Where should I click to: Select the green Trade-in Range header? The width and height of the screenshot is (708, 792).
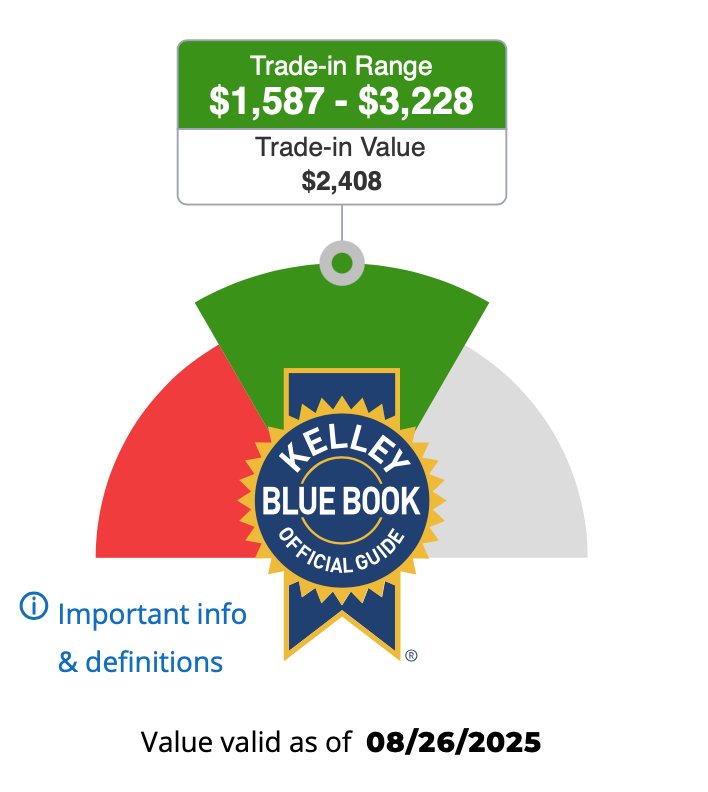pos(342,85)
